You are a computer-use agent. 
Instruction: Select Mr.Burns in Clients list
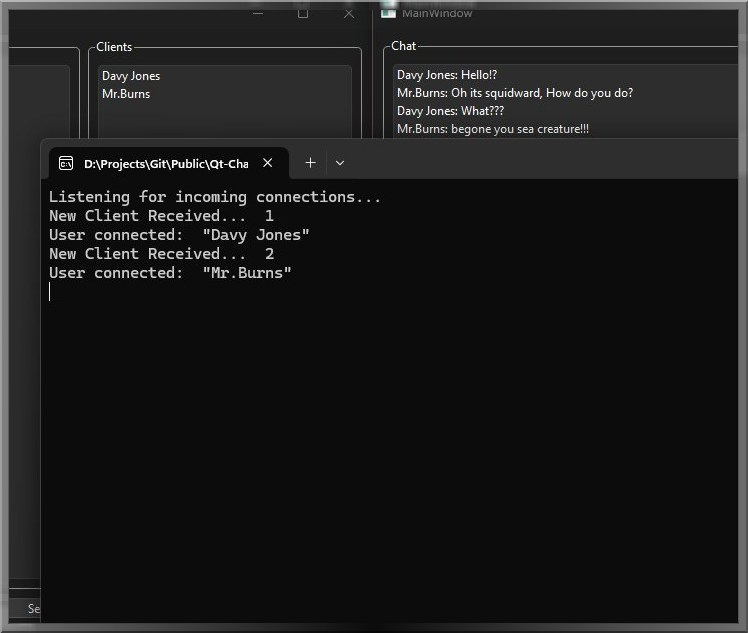[x=126, y=94]
